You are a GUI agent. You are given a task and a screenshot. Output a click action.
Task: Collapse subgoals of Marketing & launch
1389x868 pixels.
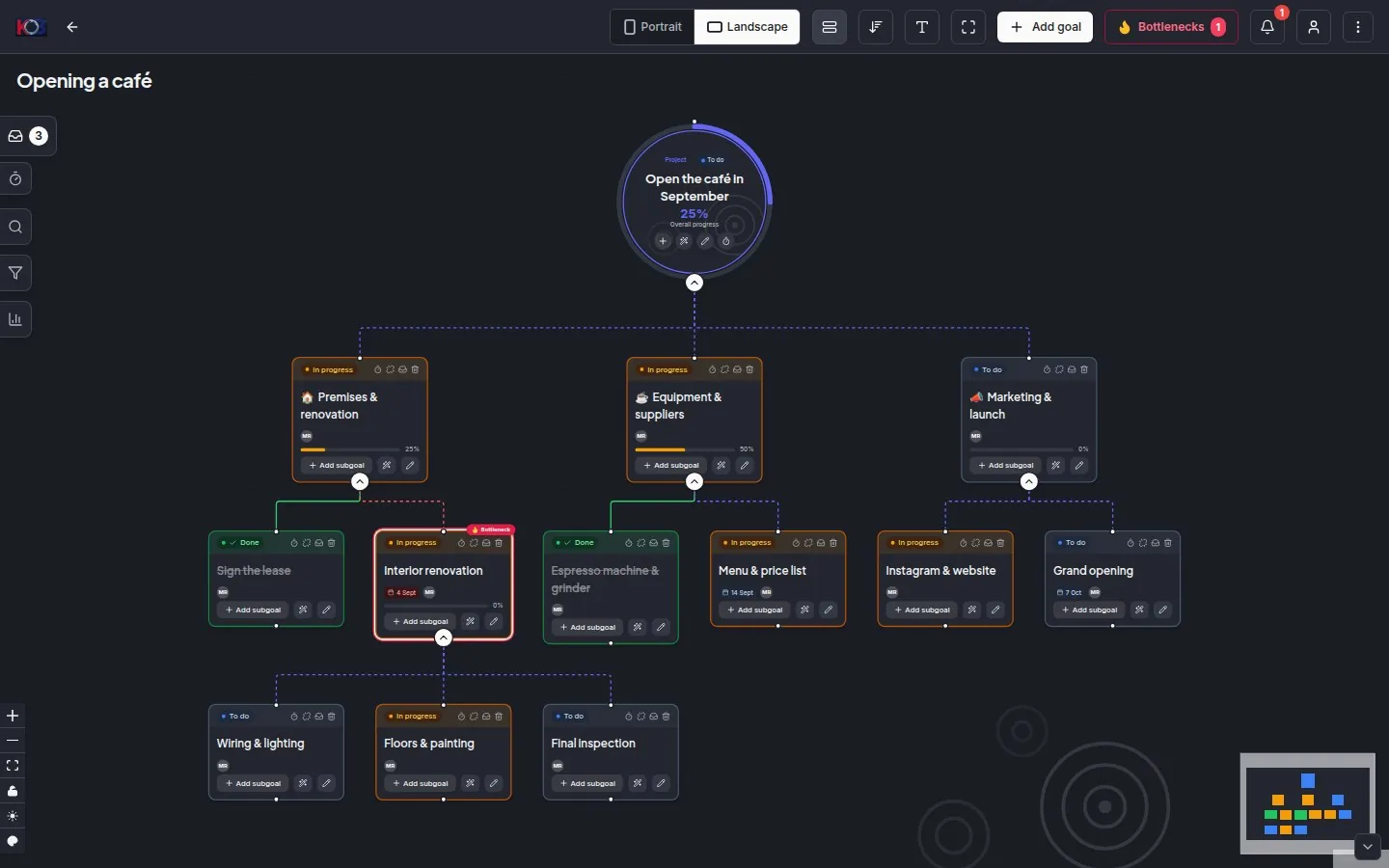(1029, 481)
